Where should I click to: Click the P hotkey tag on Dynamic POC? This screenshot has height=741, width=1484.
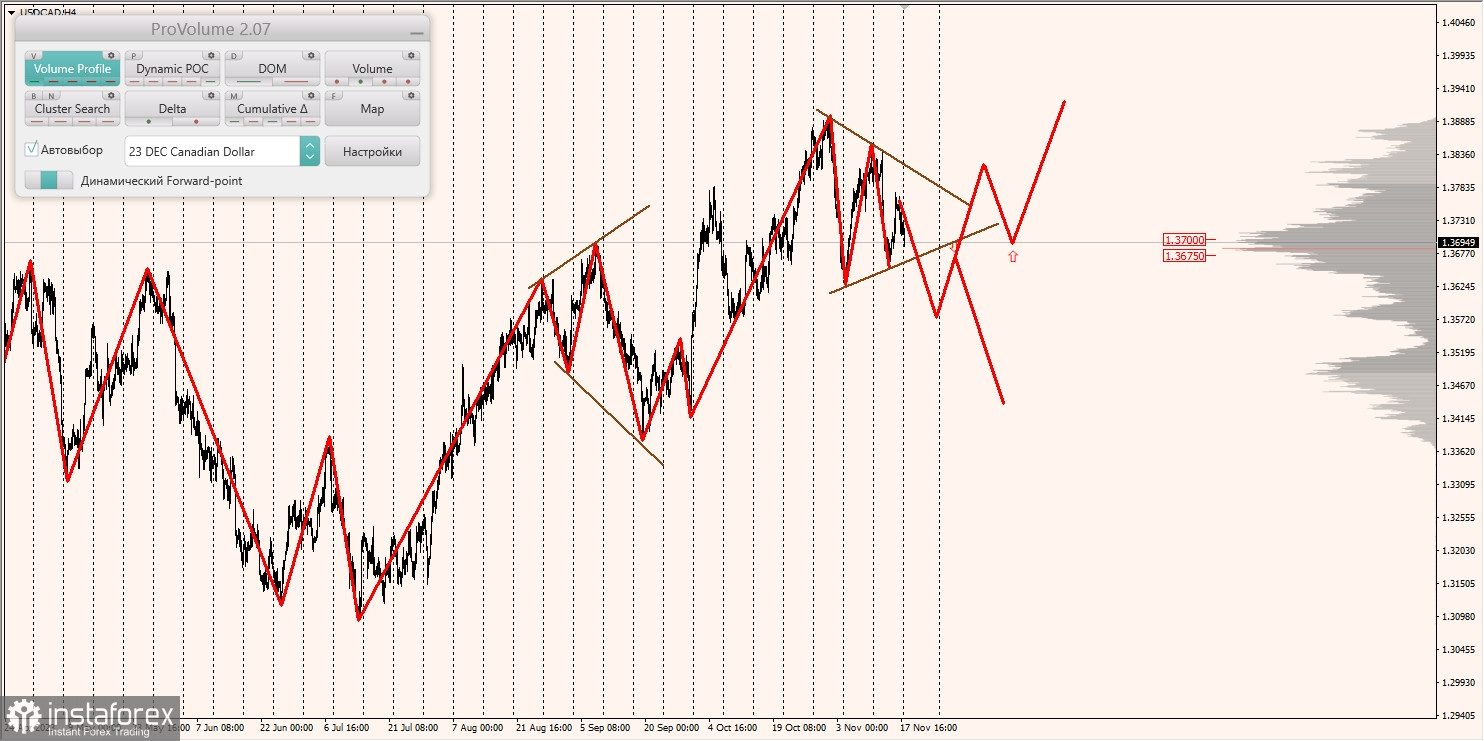point(134,56)
